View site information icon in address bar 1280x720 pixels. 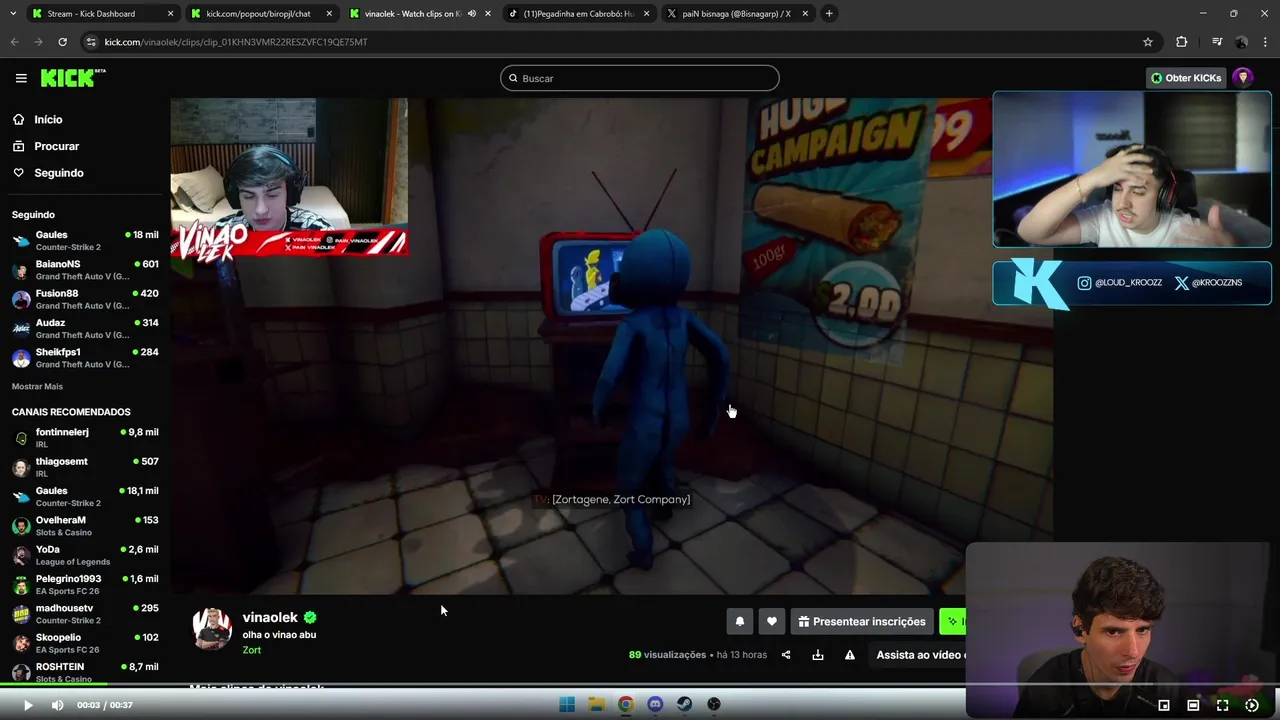tap(91, 42)
